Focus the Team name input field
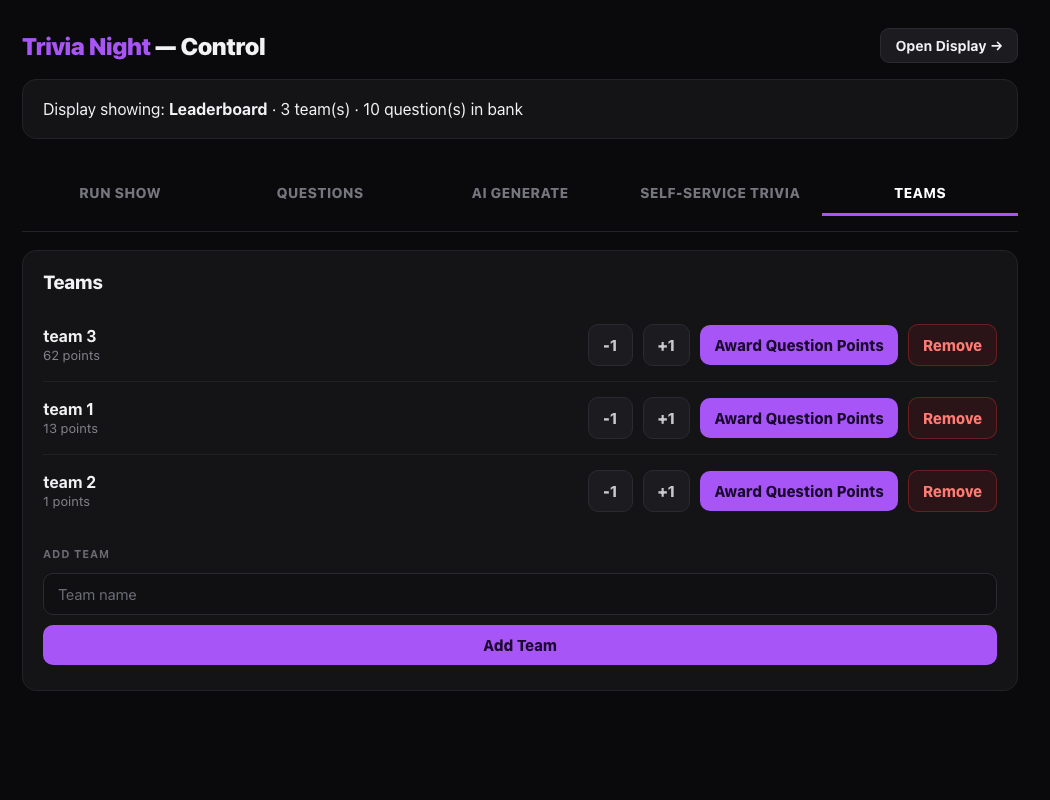Image resolution: width=1050 pixels, height=800 pixels. click(520, 594)
